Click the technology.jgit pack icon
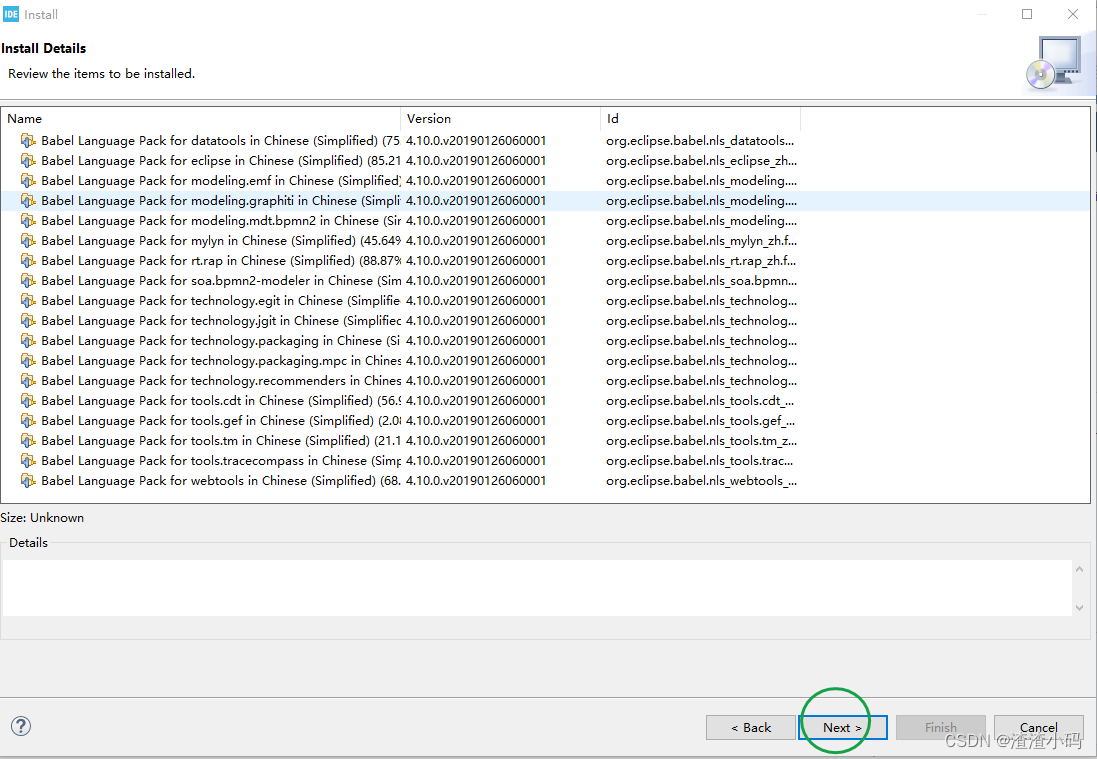 coord(28,320)
